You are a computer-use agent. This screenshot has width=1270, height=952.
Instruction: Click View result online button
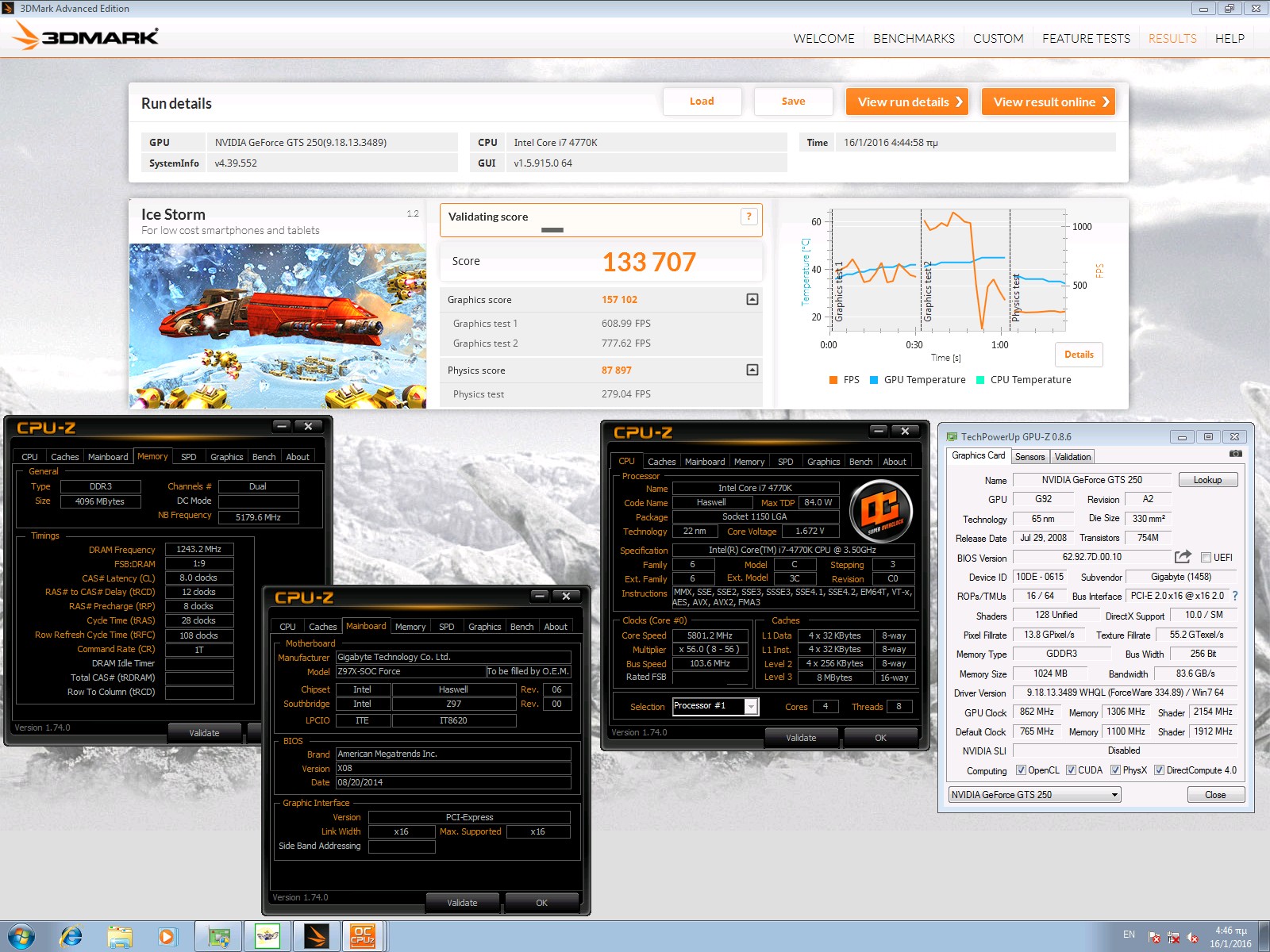click(x=1049, y=102)
